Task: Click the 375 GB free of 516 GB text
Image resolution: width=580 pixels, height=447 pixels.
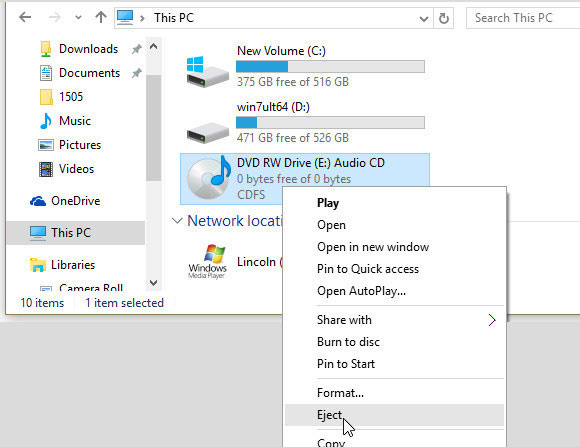Action: (x=293, y=81)
